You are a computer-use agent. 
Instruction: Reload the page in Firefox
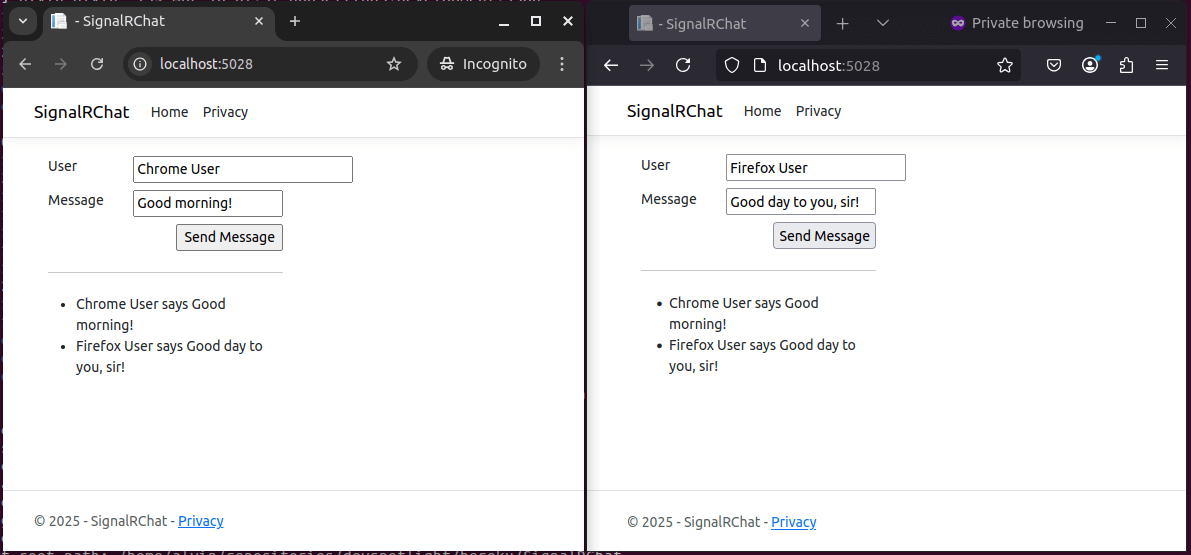[x=683, y=66]
